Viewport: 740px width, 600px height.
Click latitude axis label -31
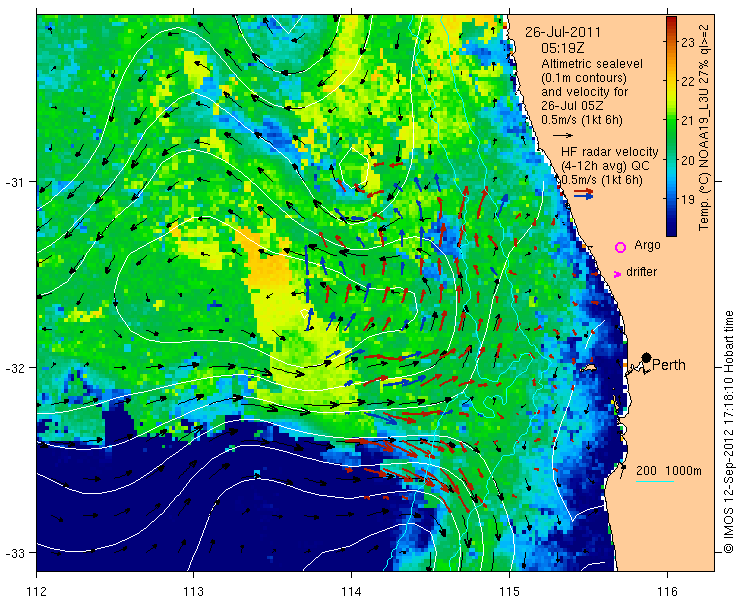click(x=15, y=182)
